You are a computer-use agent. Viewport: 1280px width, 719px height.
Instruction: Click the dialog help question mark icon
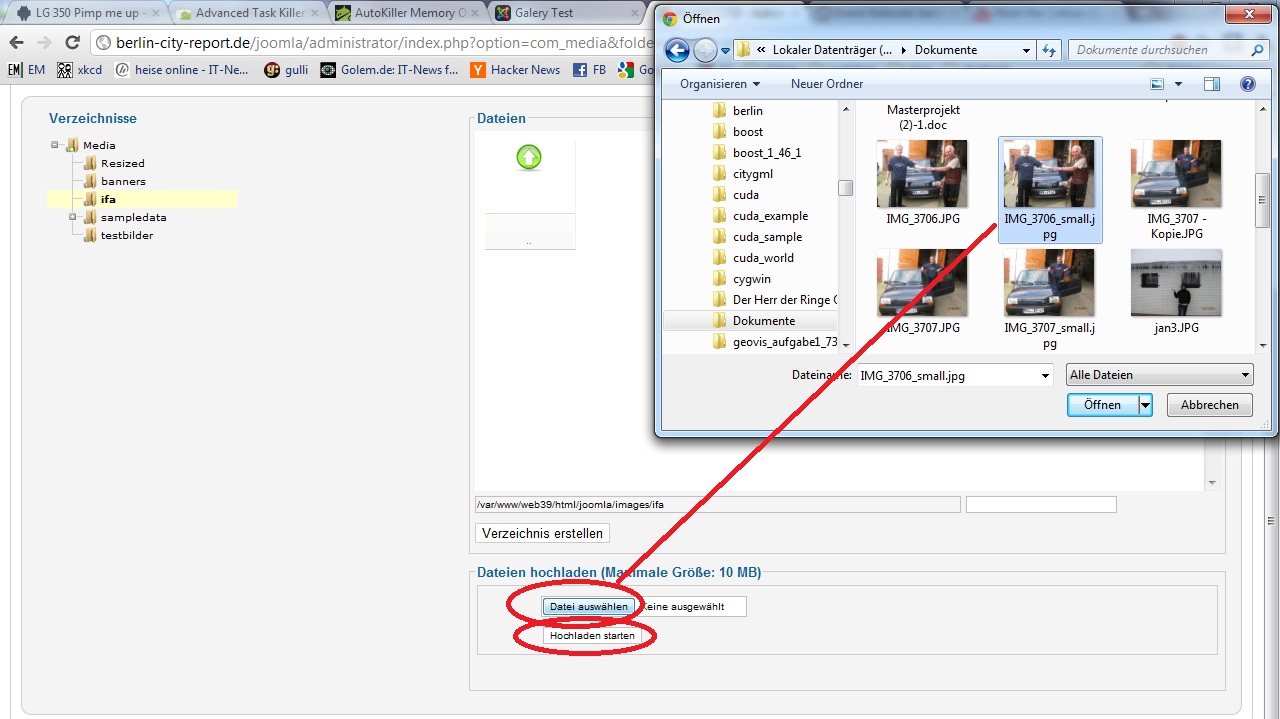click(x=1247, y=85)
